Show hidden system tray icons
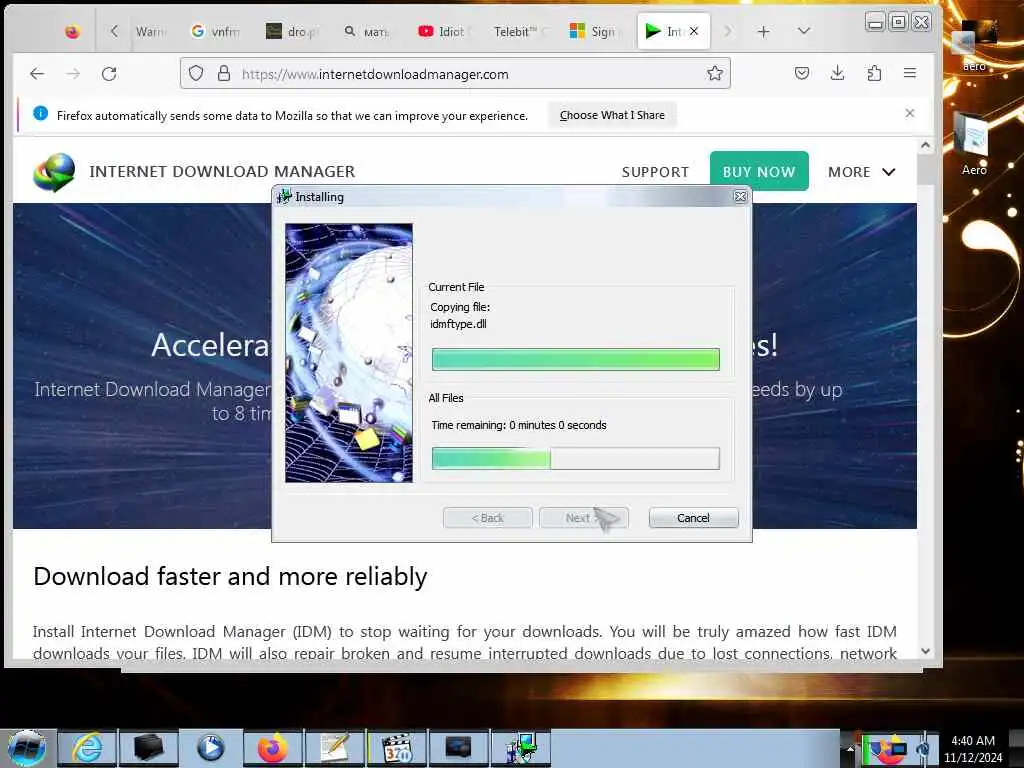The width and height of the screenshot is (1024, 768). (850, 748)
